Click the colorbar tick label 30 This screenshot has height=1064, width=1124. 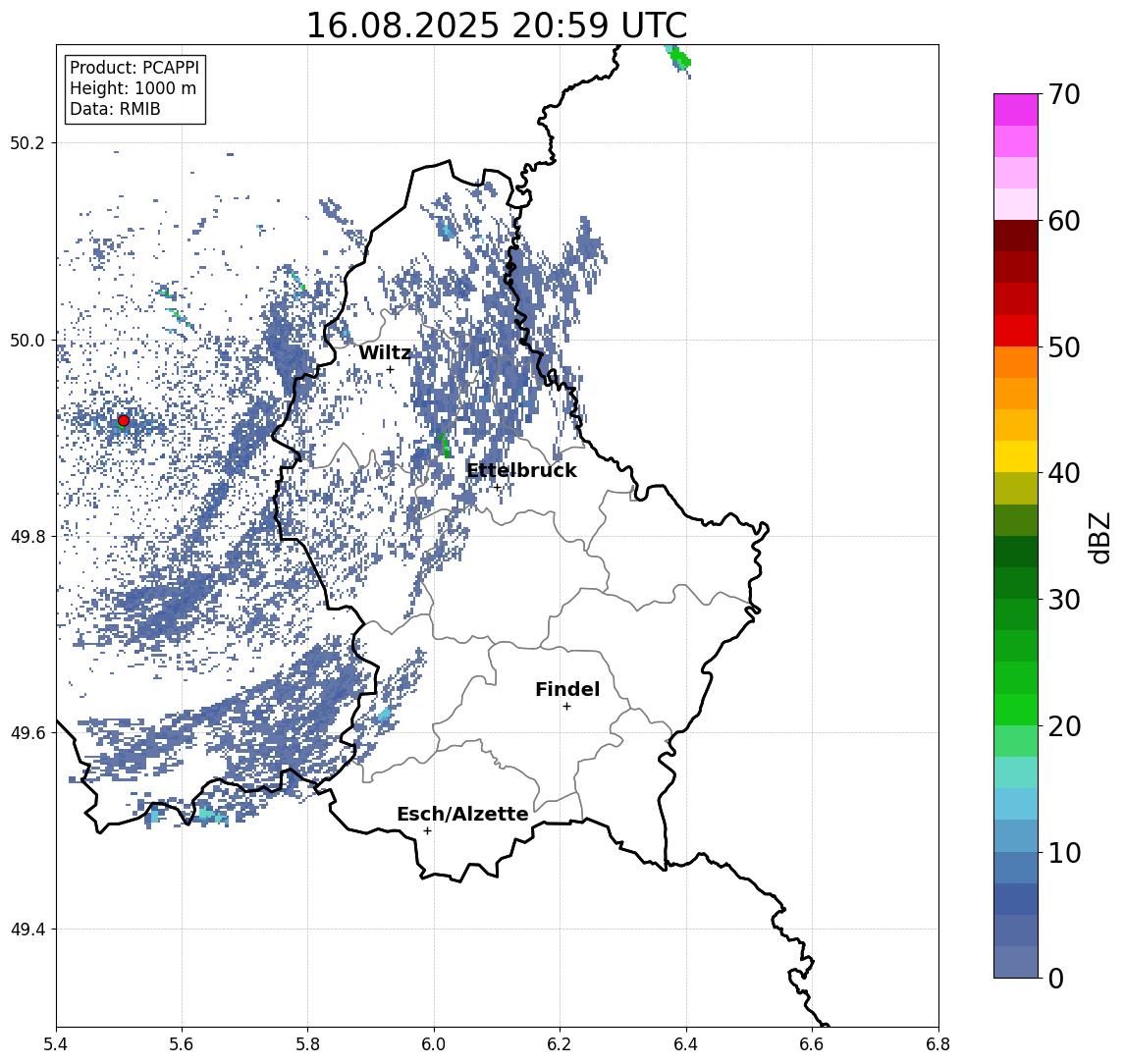pos(1063,599)
